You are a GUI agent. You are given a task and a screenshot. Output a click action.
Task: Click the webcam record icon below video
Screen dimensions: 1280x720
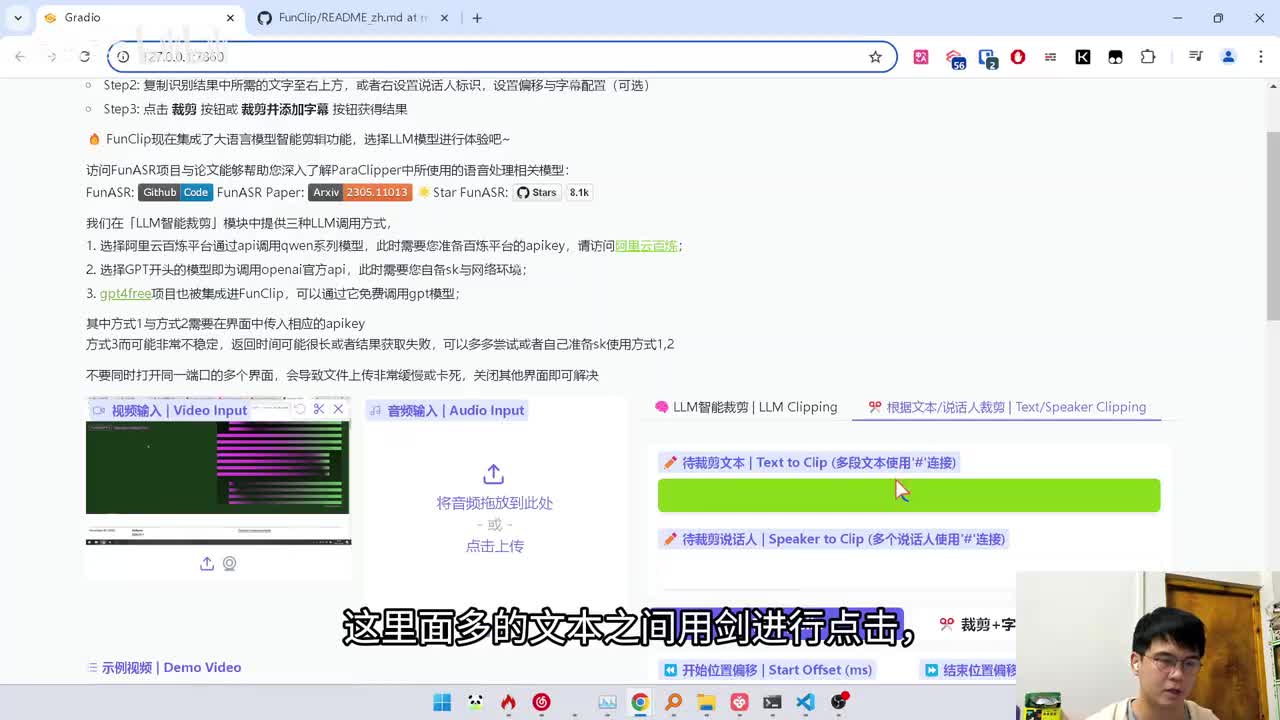230,564
